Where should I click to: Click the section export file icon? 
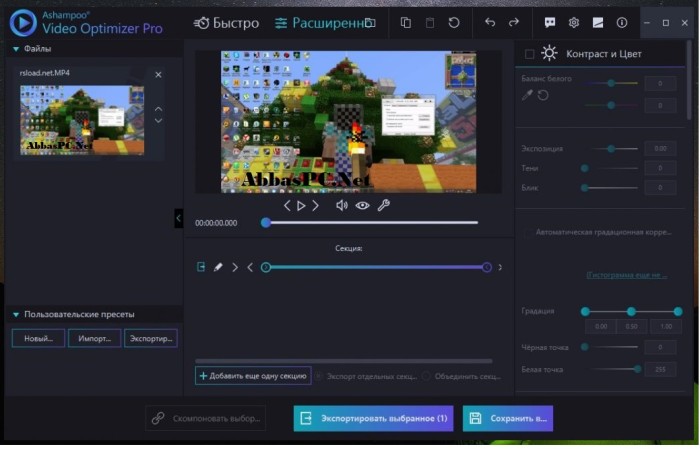(201, 267)
